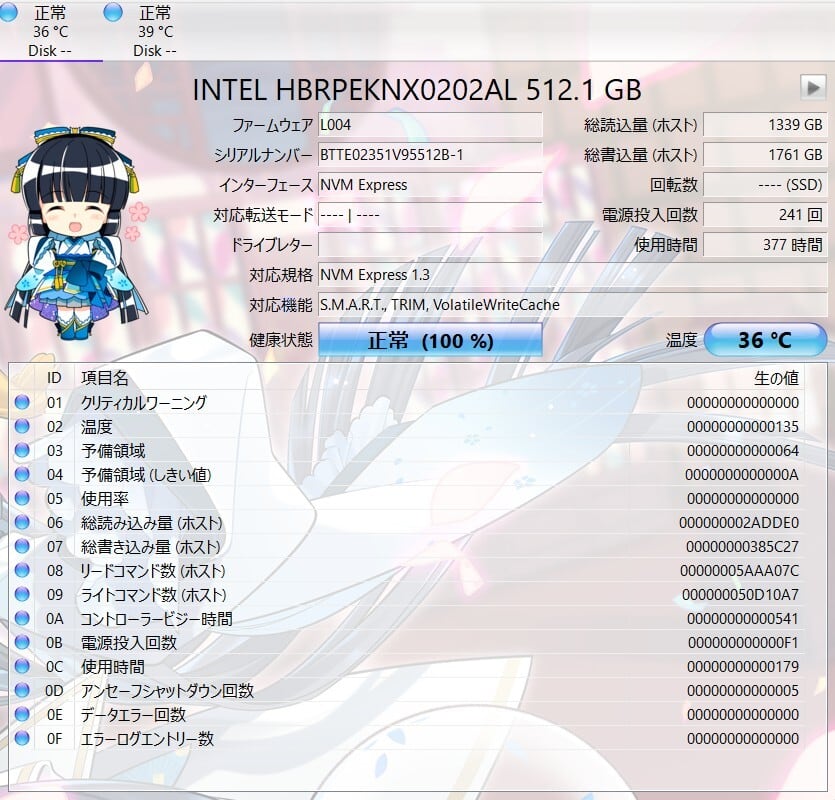This screenshot has height=800, width=835.
Task: Select the 総書き込み量 (ホスト) row in the SMART list
Action: point(400,547)
